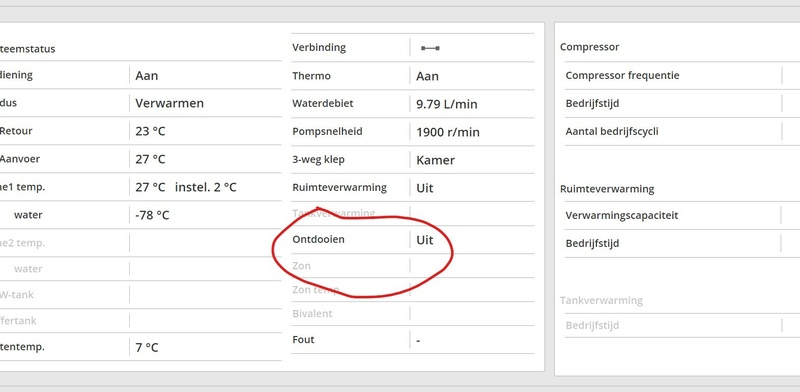Click the Verbinding connection status icon
The width and height of the screenshot is (800, 392).
tap(430, 48)
